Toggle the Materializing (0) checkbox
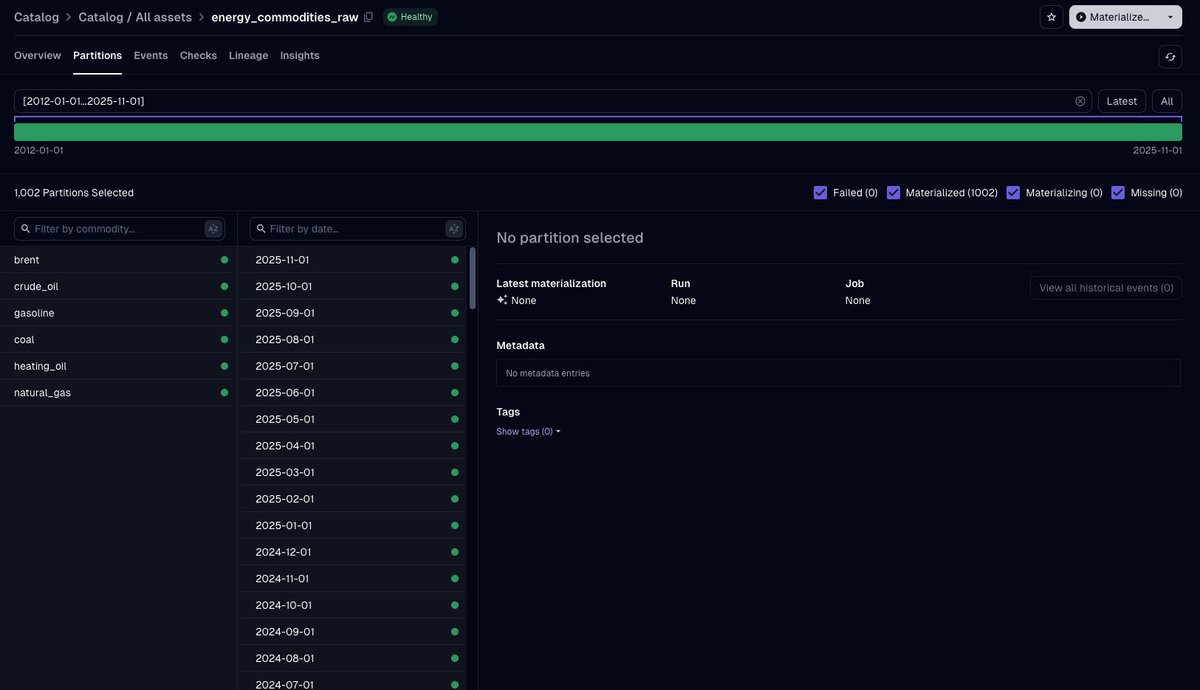1200x690 pixels. pyautogui.click(x=1013, y=192)
